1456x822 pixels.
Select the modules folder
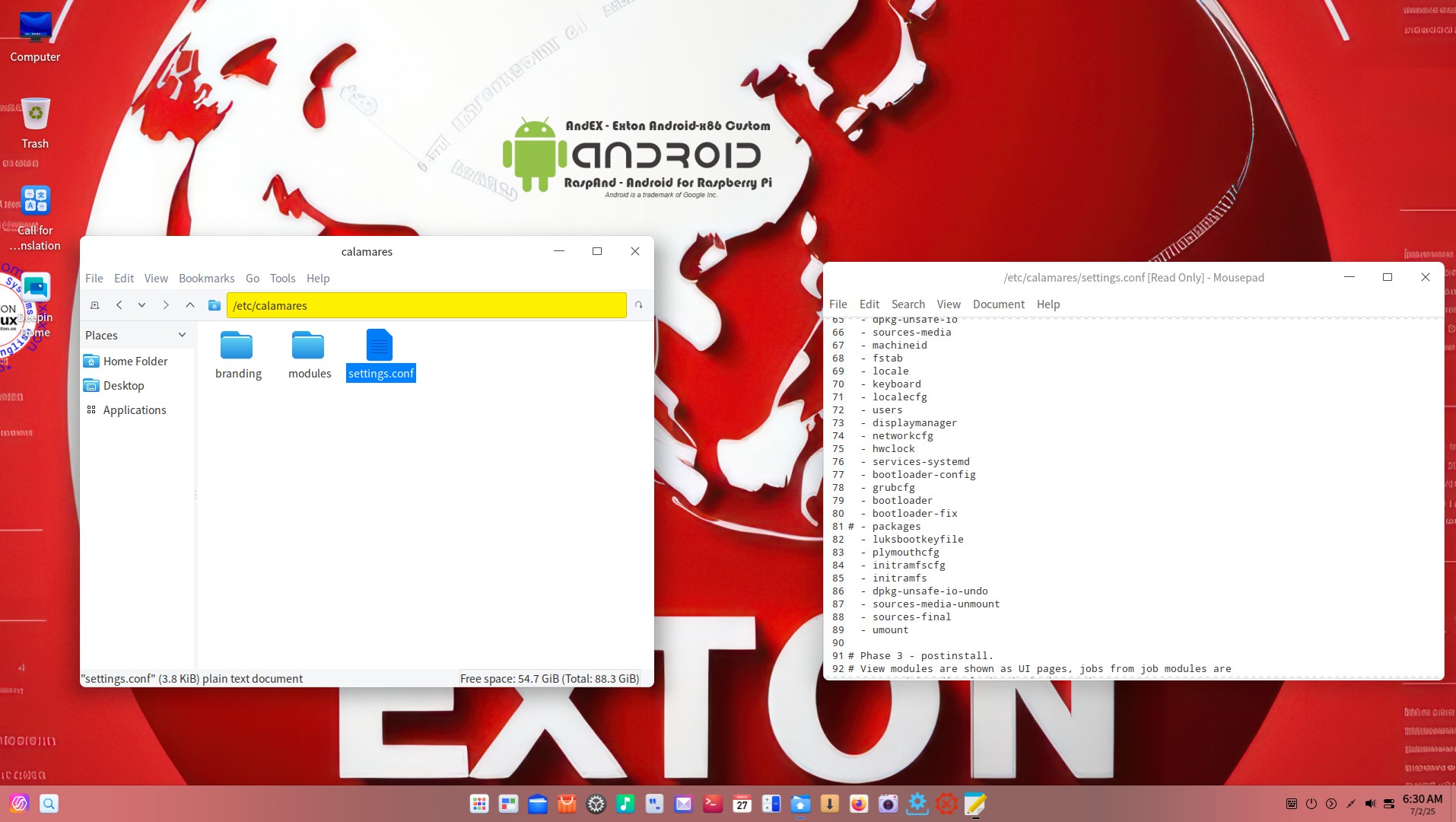point(310,355)
